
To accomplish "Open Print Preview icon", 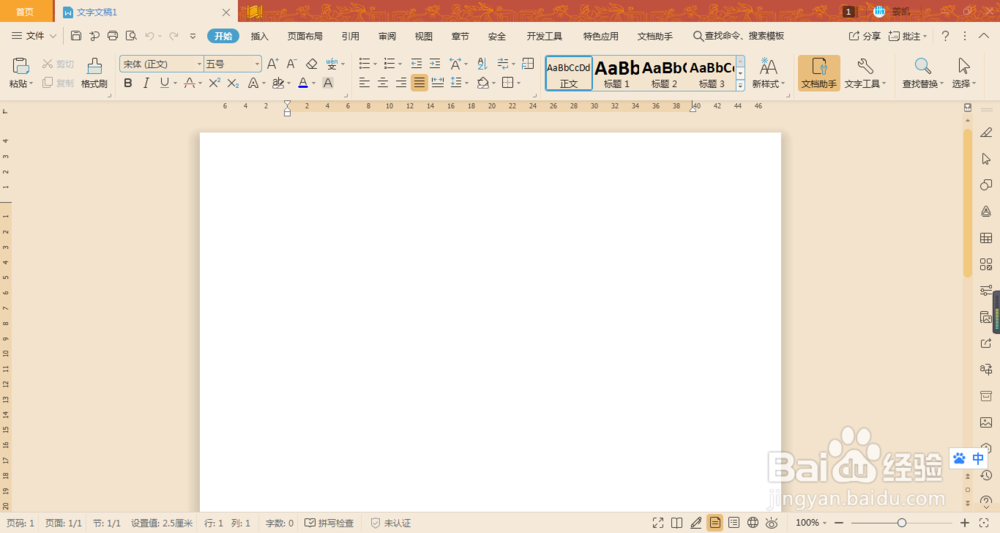I will [x=131, y=36].
